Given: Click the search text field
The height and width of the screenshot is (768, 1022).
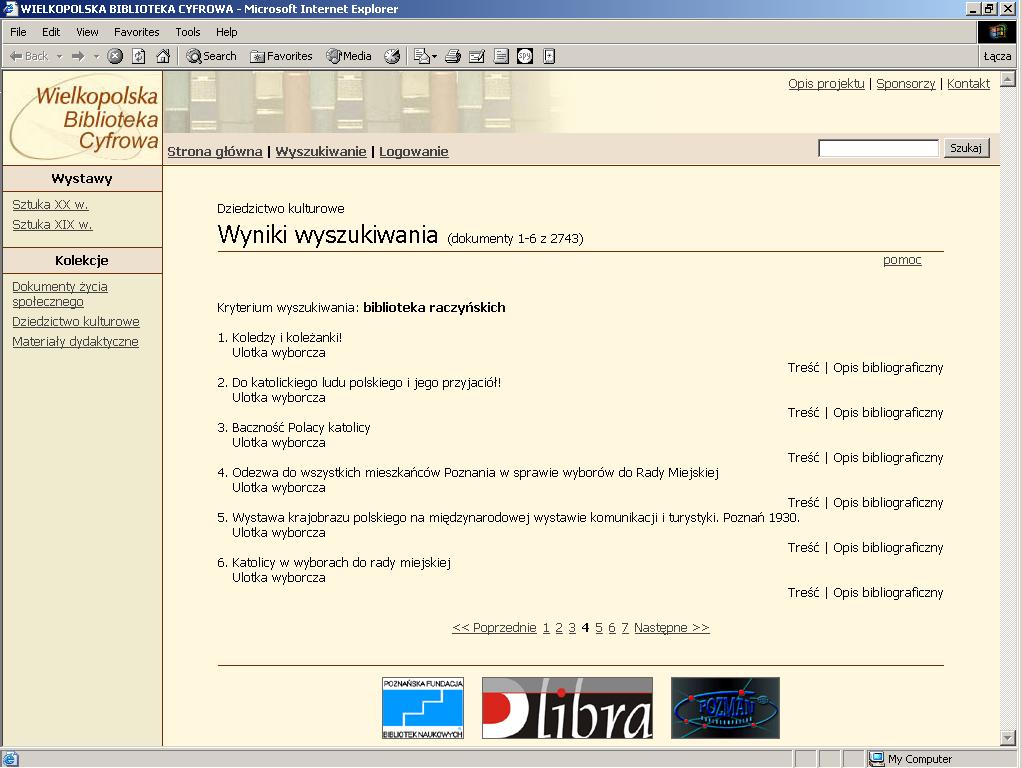Looking at the screenshot, I should pos(878,148).
